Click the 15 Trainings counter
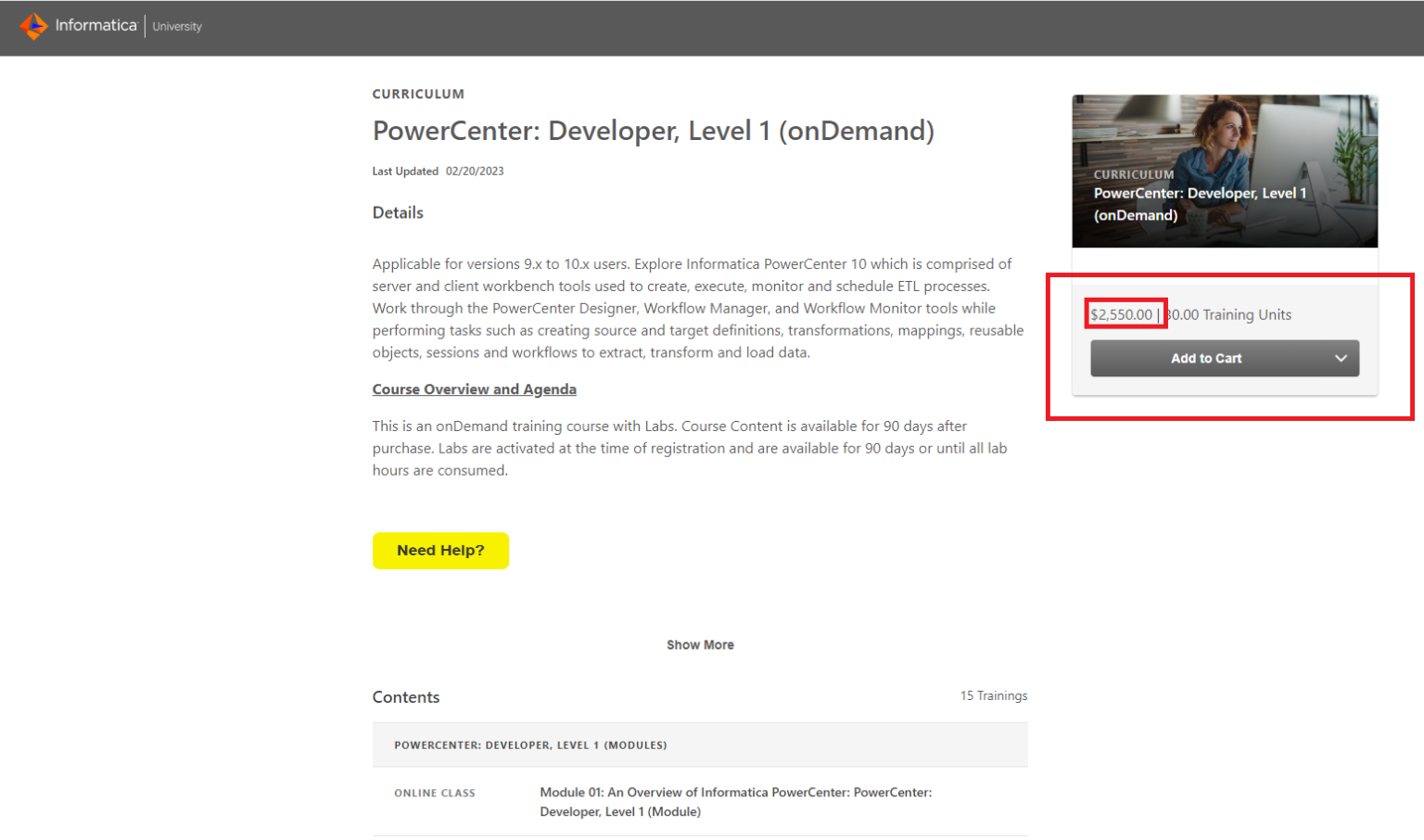Viewport: 1424px width, 840px height. pyautogui.click(x=993, y=695)
